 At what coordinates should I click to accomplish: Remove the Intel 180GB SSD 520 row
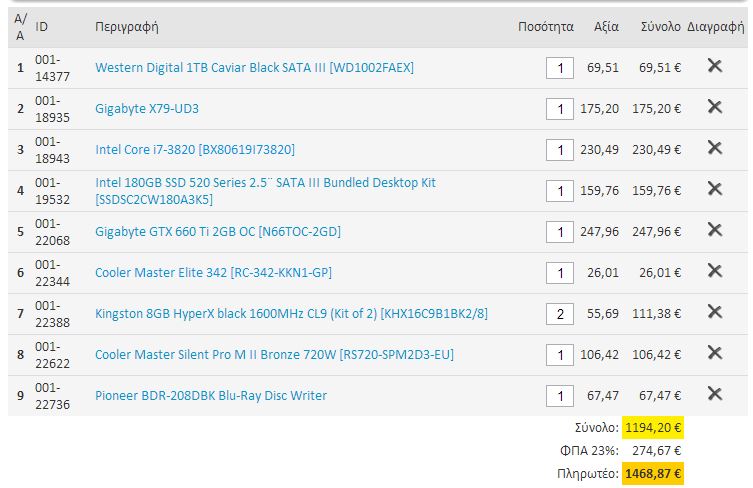(715, 189)
